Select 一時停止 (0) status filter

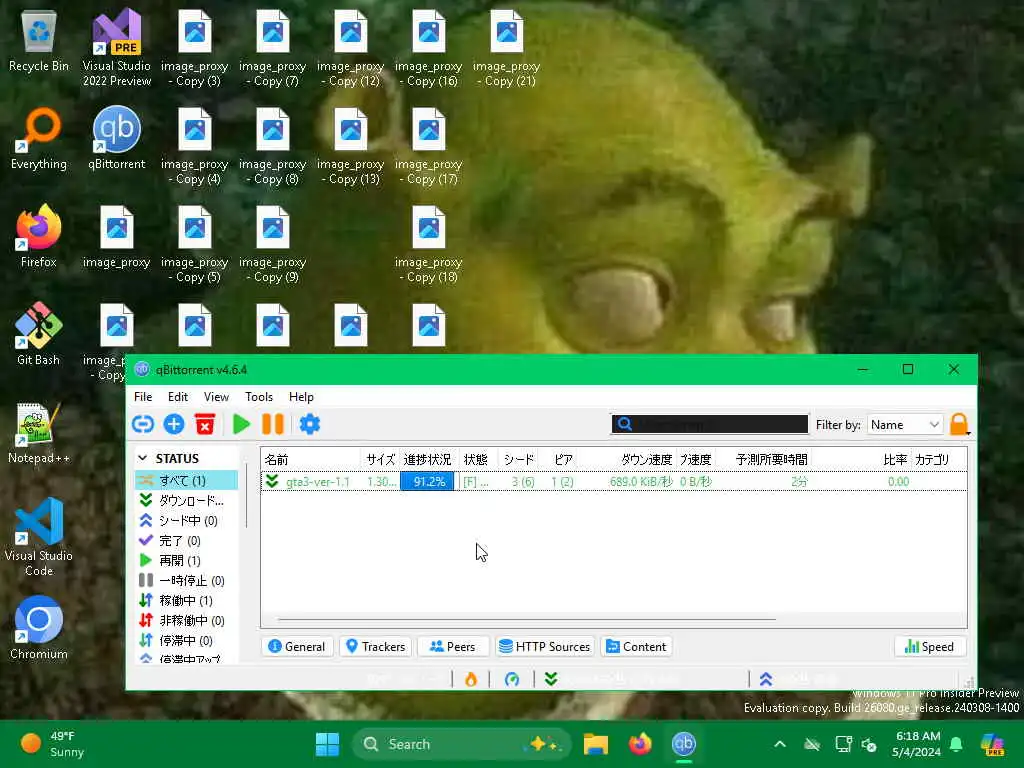tap(187, 581)
